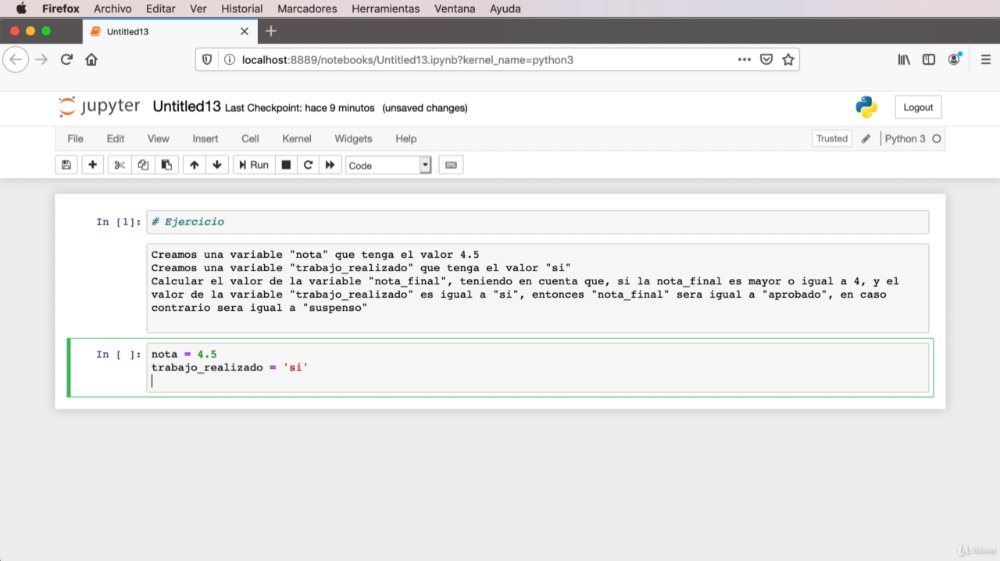This screenshot has height=561, width=1000.
Task: Open the Kernel menu
Action: tap(297, 138)
